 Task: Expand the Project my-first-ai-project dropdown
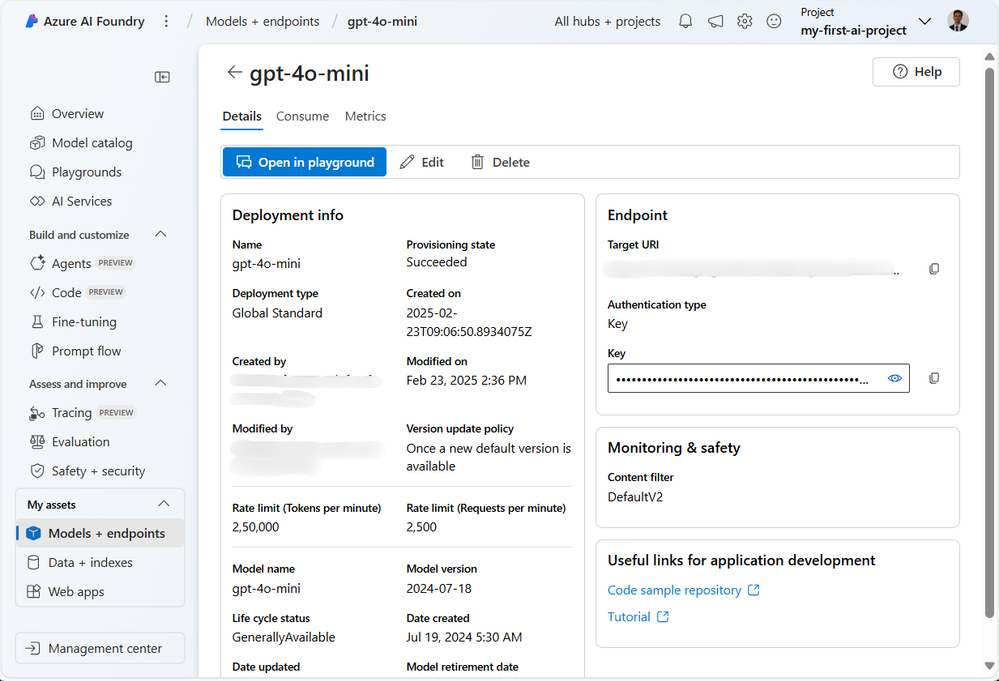(x=924, y=21)
